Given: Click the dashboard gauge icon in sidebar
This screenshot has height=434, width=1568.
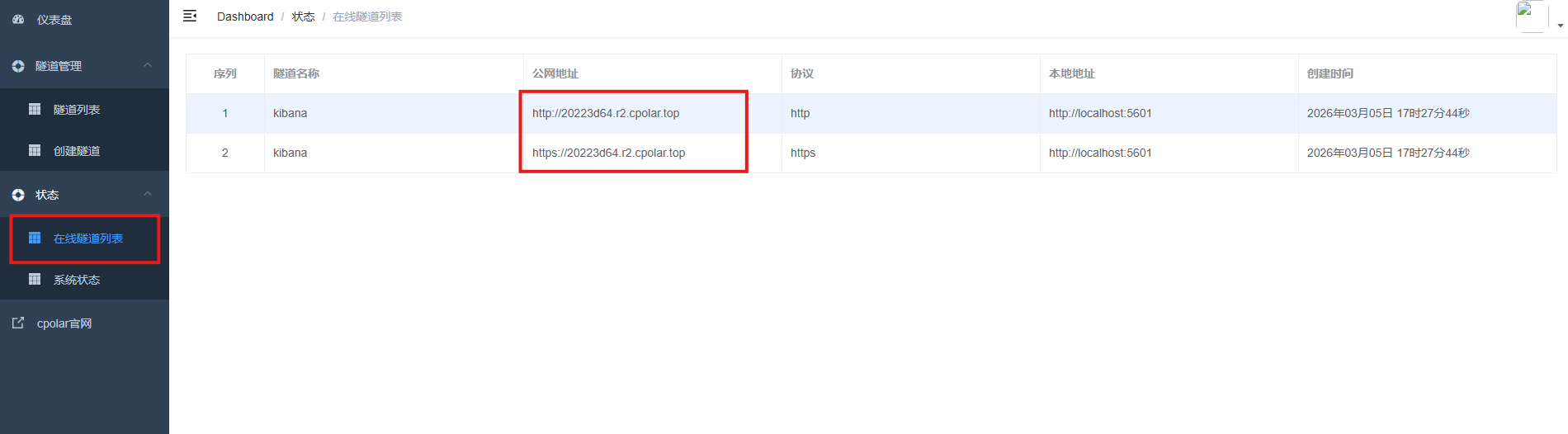Looking at the screenshot, I should 18,20.
